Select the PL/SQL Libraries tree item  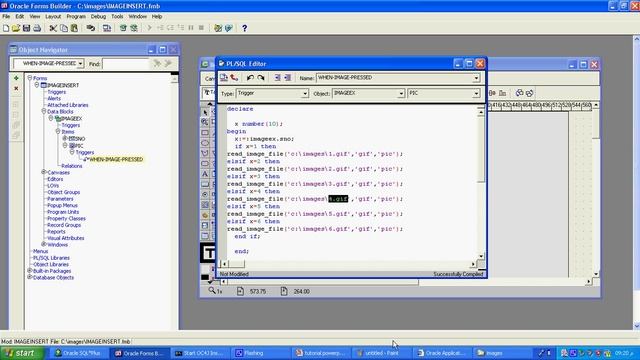(51, 258)
